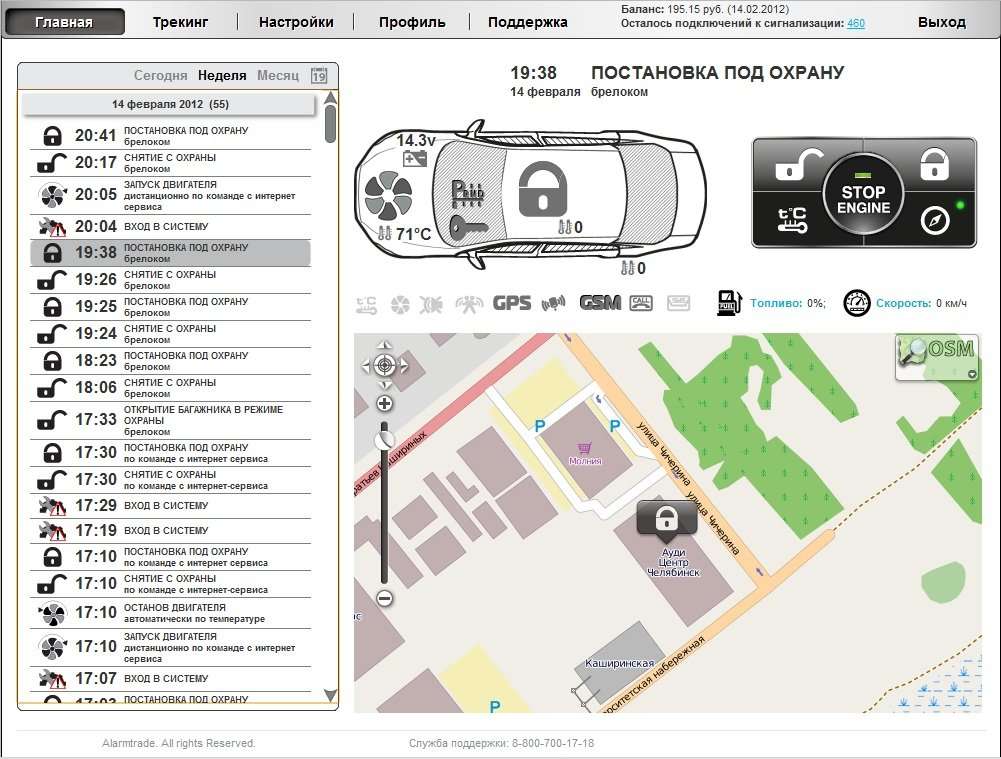Click the ignition key icon on car diagram

point(469,227)
